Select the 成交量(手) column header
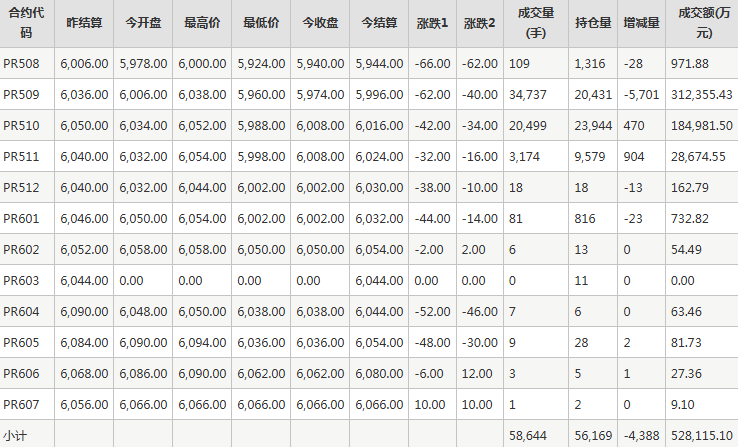This screenshot has width=738, height=447. click(x=536, y=23)
